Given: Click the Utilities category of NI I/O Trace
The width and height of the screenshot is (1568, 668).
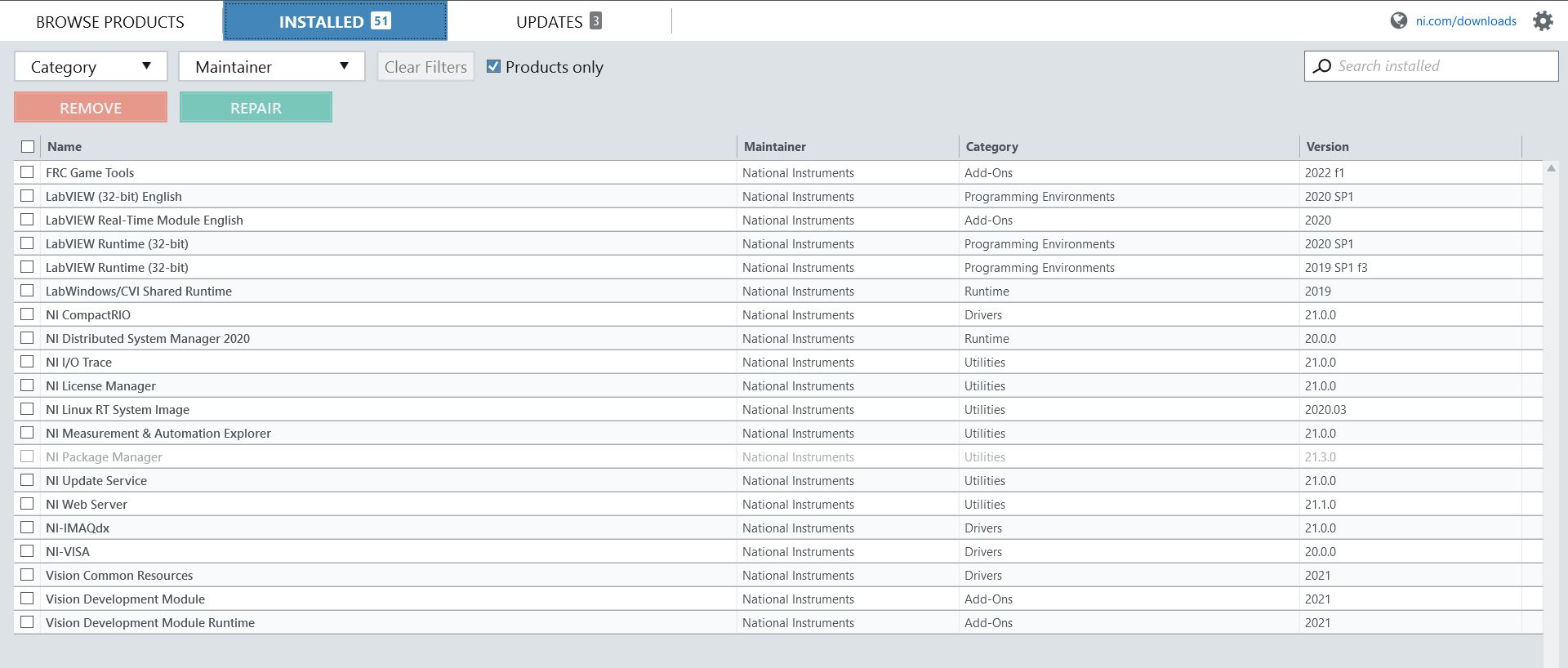Looking at the screenshot, I should click(x=985, y=363).
